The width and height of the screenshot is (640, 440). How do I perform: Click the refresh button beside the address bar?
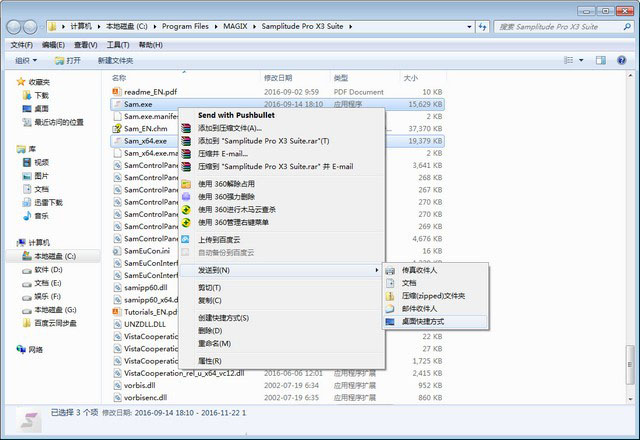(x=483, y=27)
